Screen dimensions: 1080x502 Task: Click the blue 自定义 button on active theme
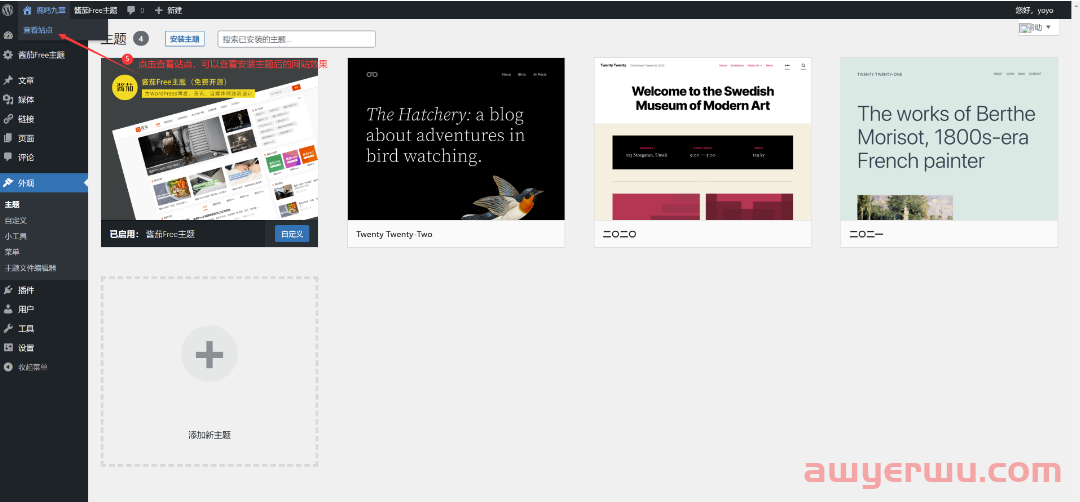292,233
